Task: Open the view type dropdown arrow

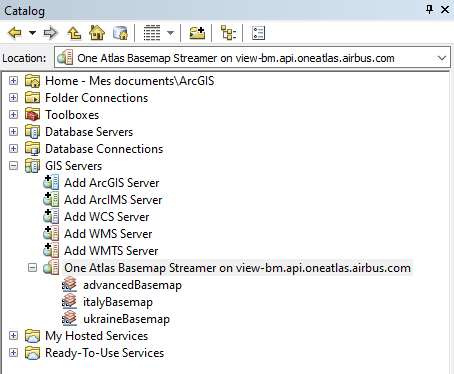Action: coord(170,33)
